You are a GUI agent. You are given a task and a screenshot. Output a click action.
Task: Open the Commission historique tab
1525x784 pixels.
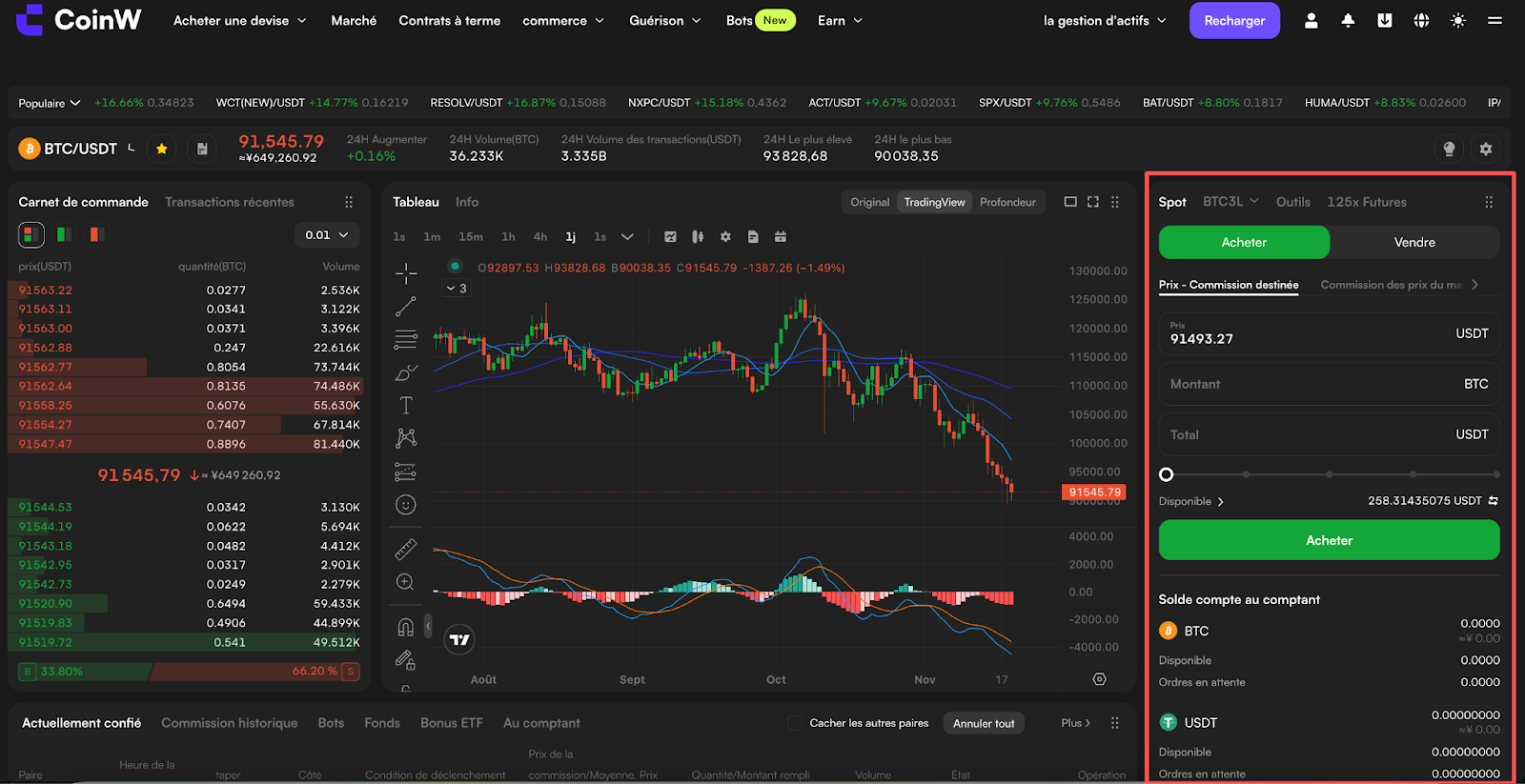click(x=229, y=723)
